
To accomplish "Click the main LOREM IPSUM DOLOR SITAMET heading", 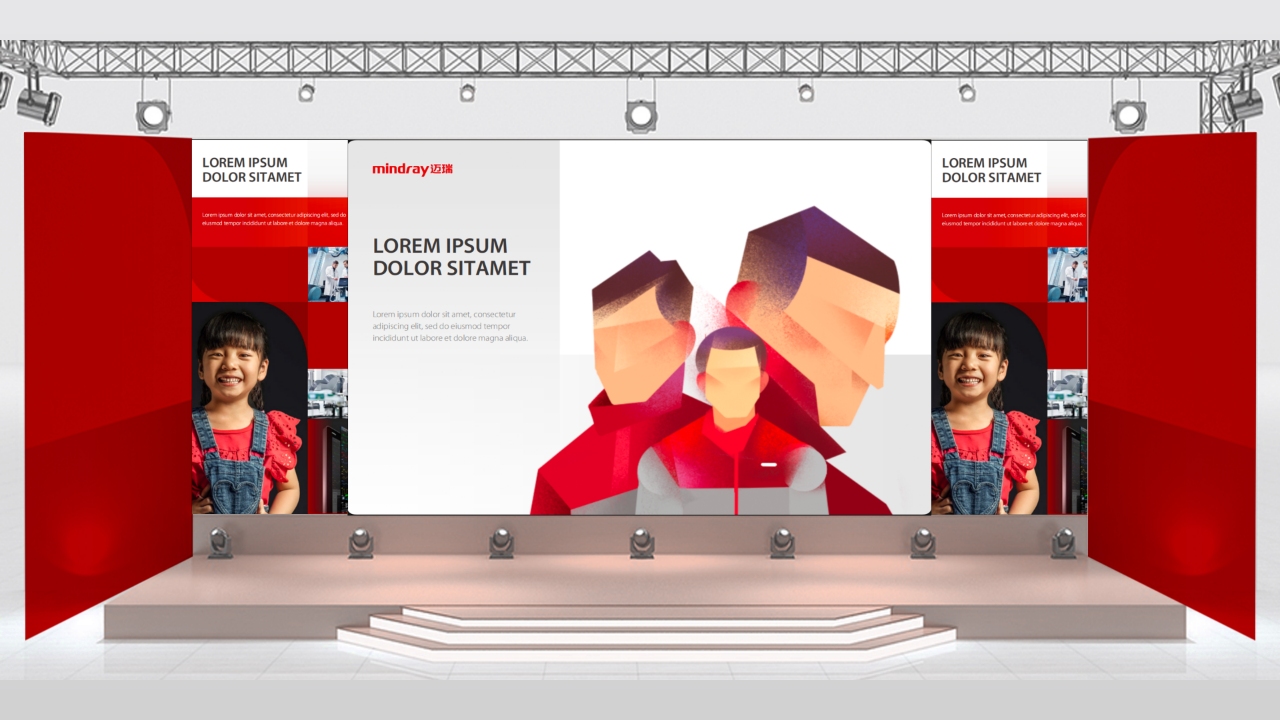I will [451, 257].
